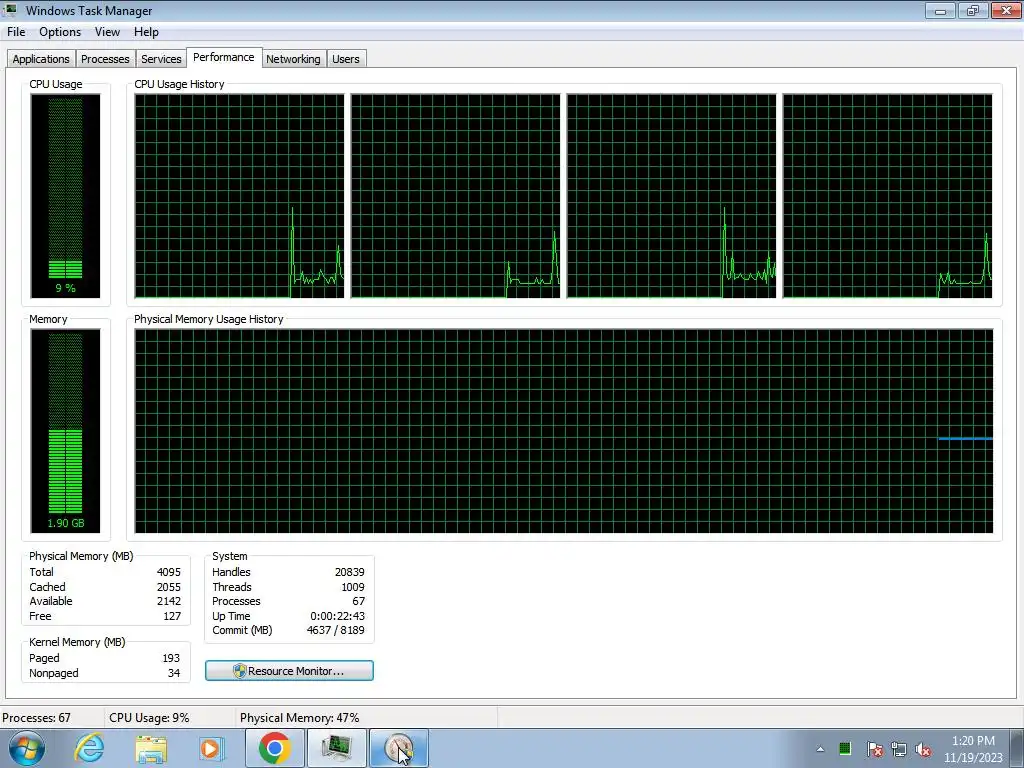
Task: Click the Available memory value 2142
Action: 168,601
